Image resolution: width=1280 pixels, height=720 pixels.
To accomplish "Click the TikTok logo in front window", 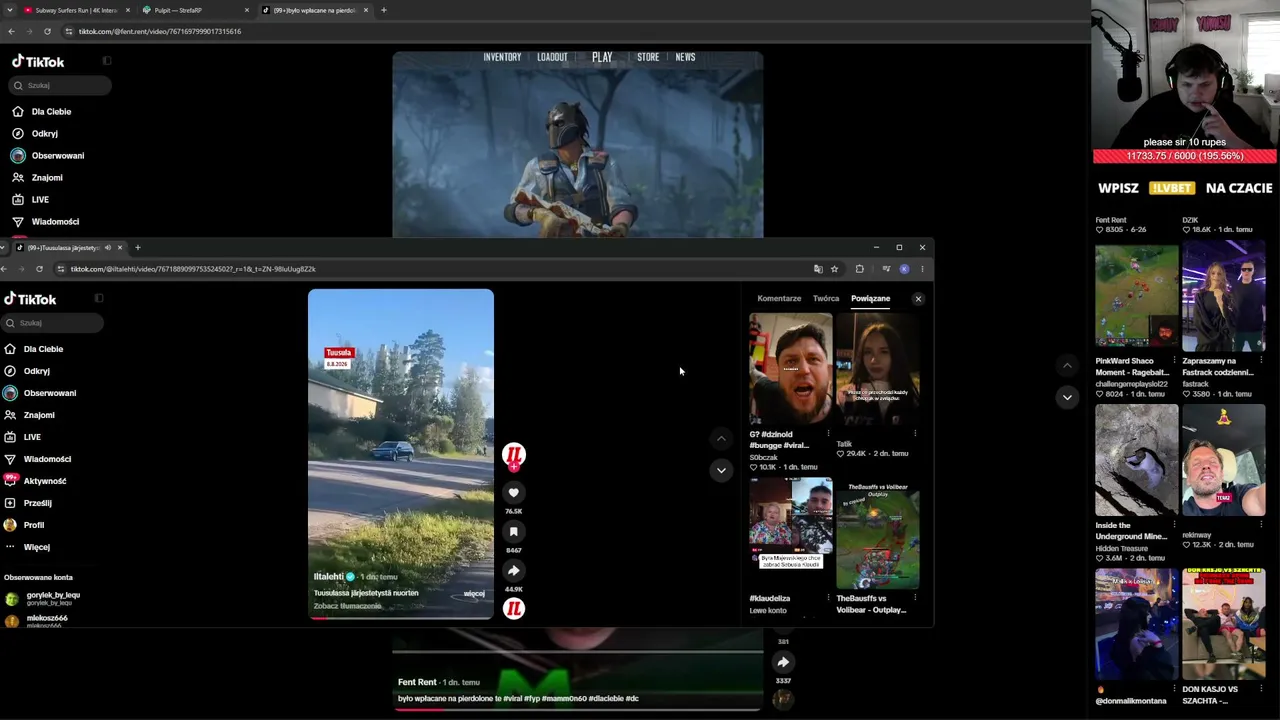I will (30, 299).
